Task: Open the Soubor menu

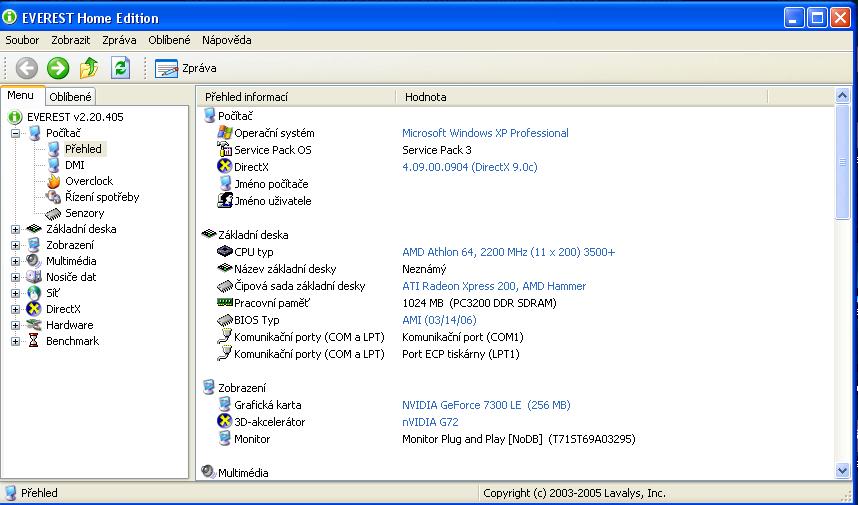Action: [x=22, y=40]
